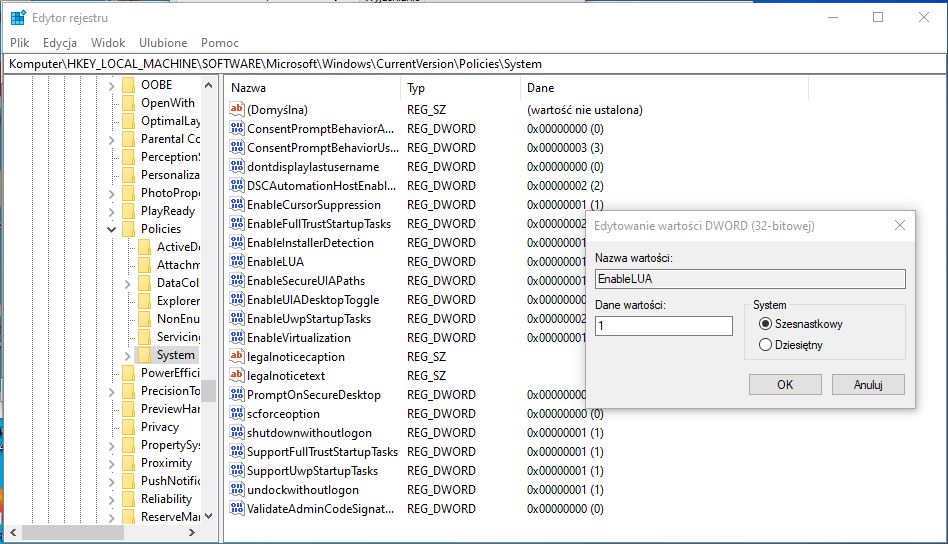Open the Widok menu
Screen dimensions: 948x544
point(108,43)
